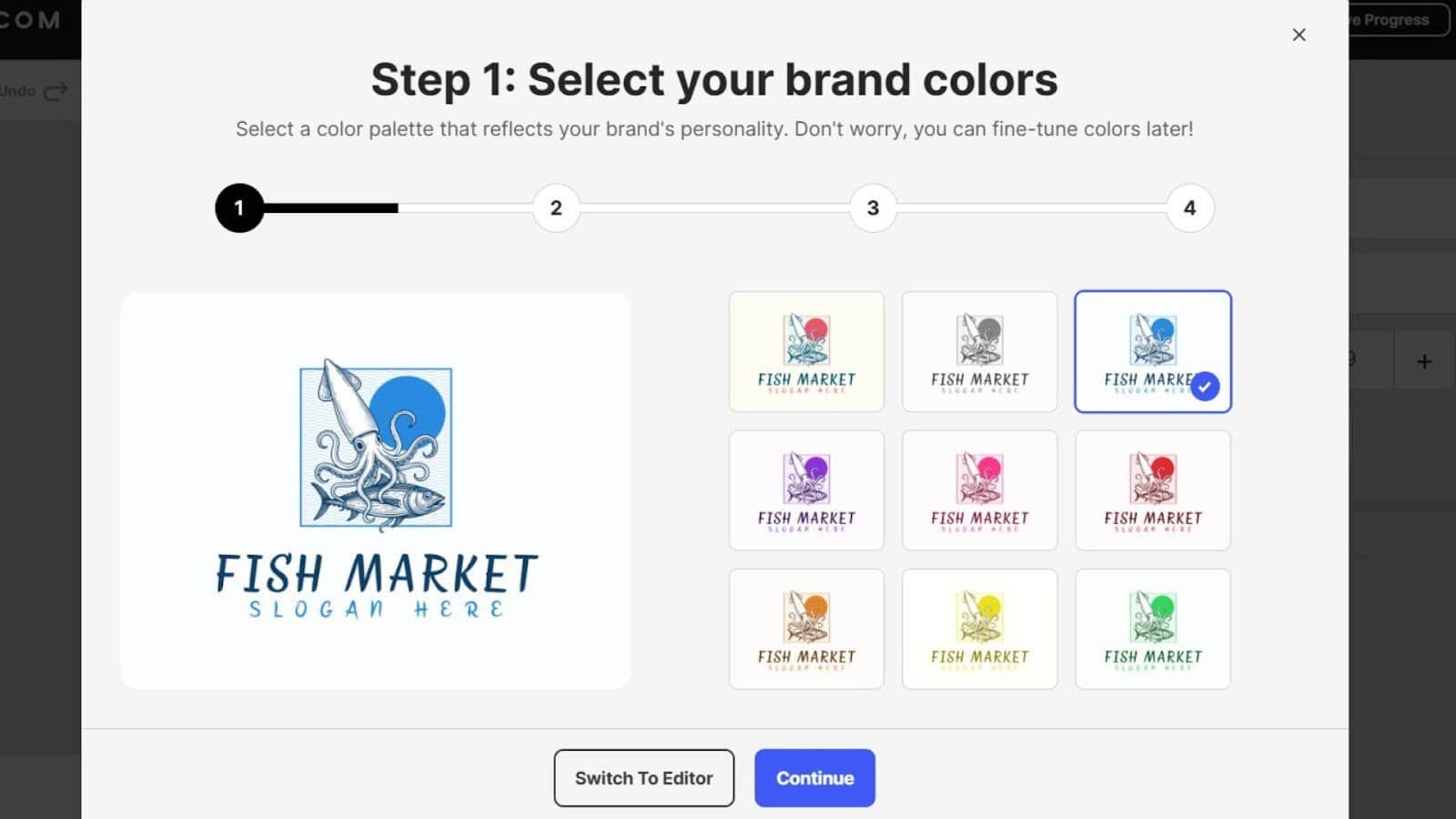Choose the gray monochrome palette

[x=979, y=351]
